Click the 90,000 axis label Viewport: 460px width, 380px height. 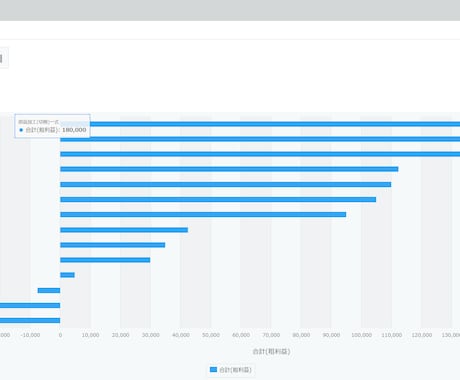click(x=331, y=335)
